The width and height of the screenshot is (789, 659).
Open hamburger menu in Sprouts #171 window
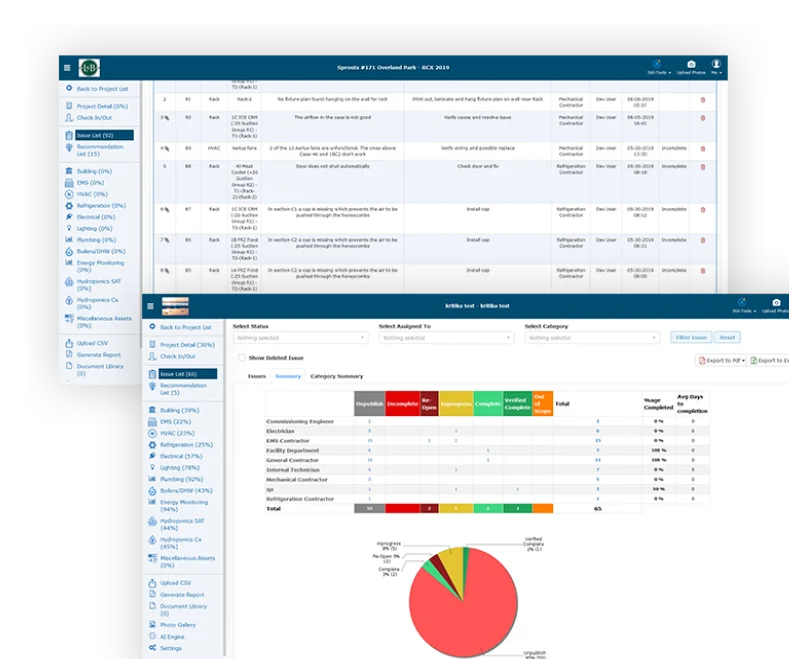coord(67,67)
